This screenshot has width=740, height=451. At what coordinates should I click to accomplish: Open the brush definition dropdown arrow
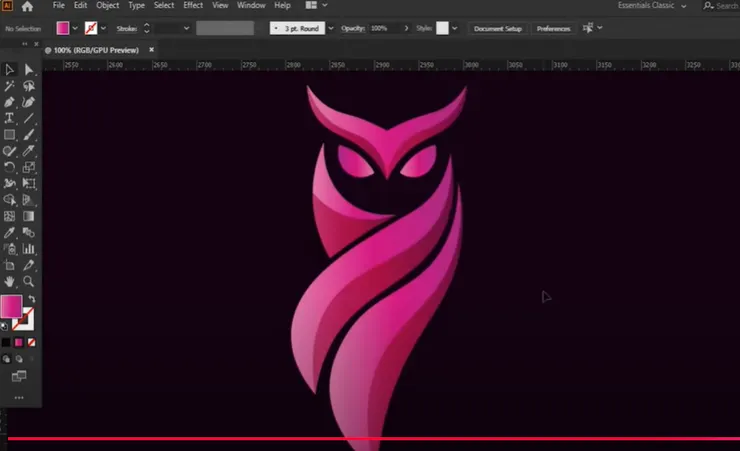tap(331, 28)
